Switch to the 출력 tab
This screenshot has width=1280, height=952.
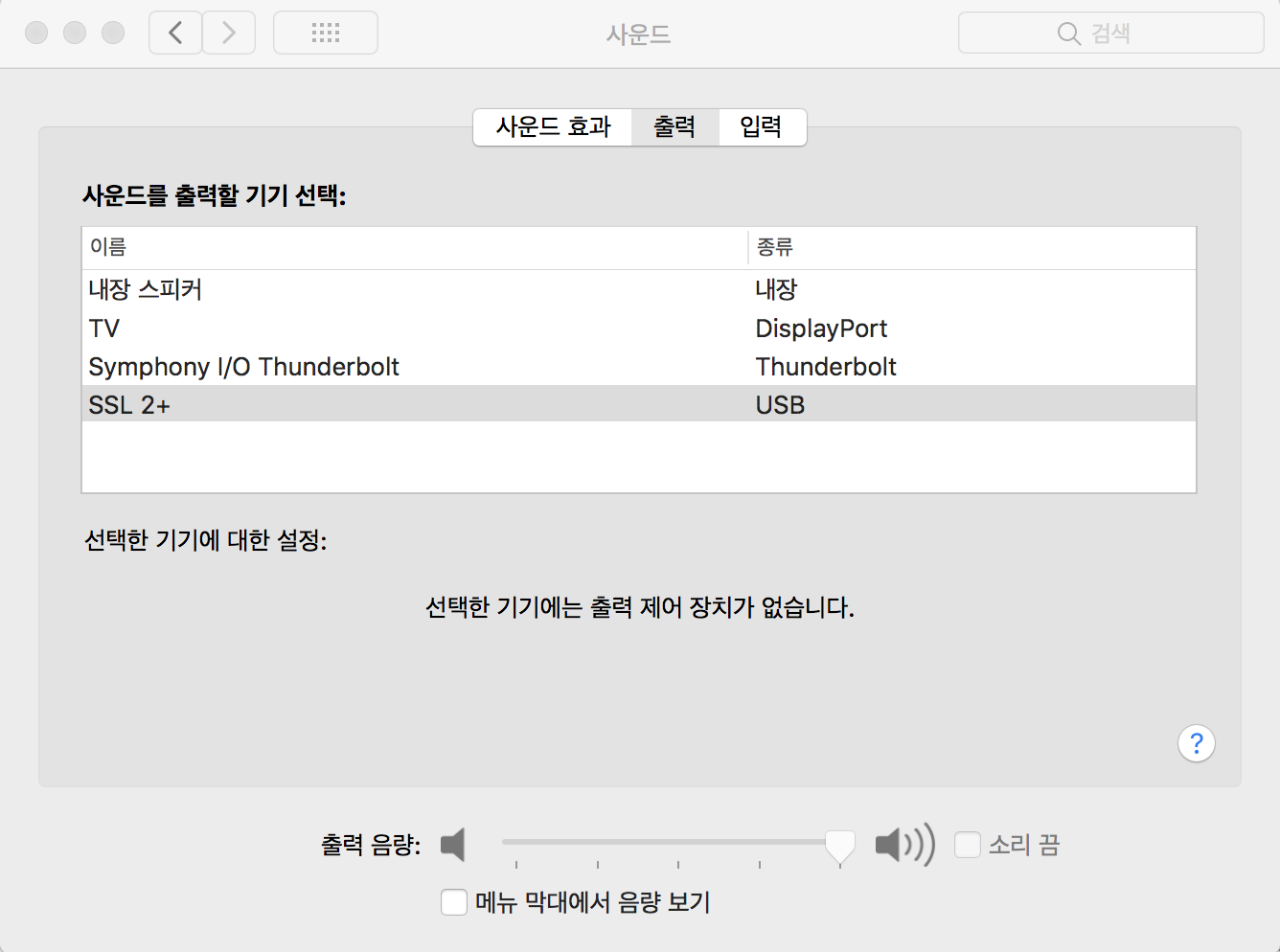click(x=674, y=126)
